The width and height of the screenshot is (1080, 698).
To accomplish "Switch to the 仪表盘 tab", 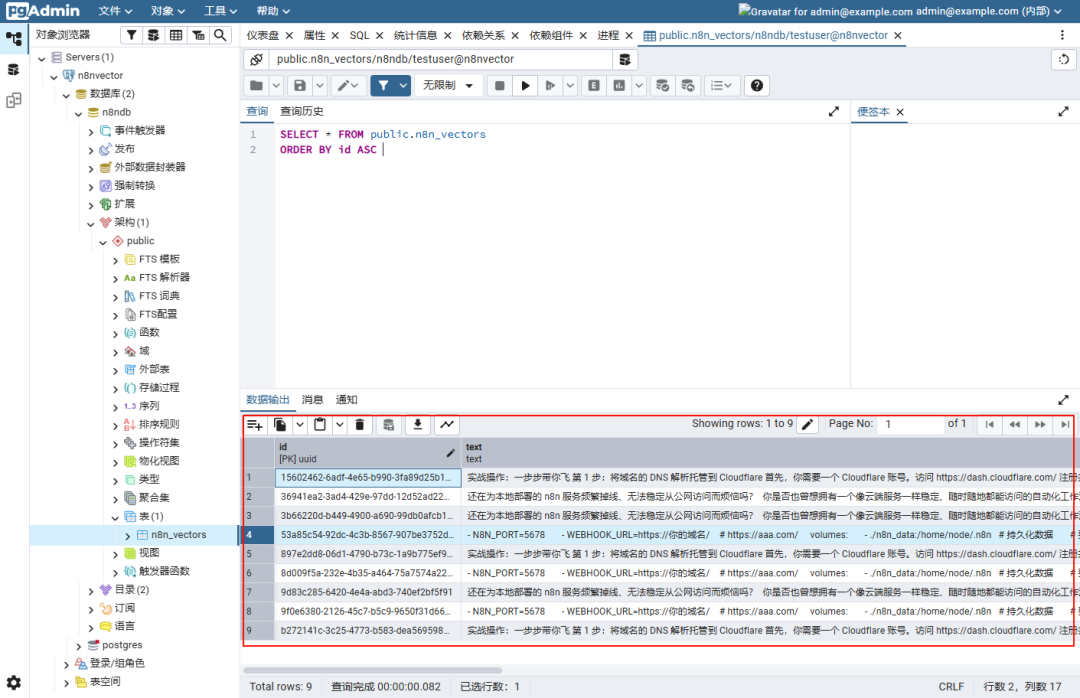I will (x=262, y=35).
